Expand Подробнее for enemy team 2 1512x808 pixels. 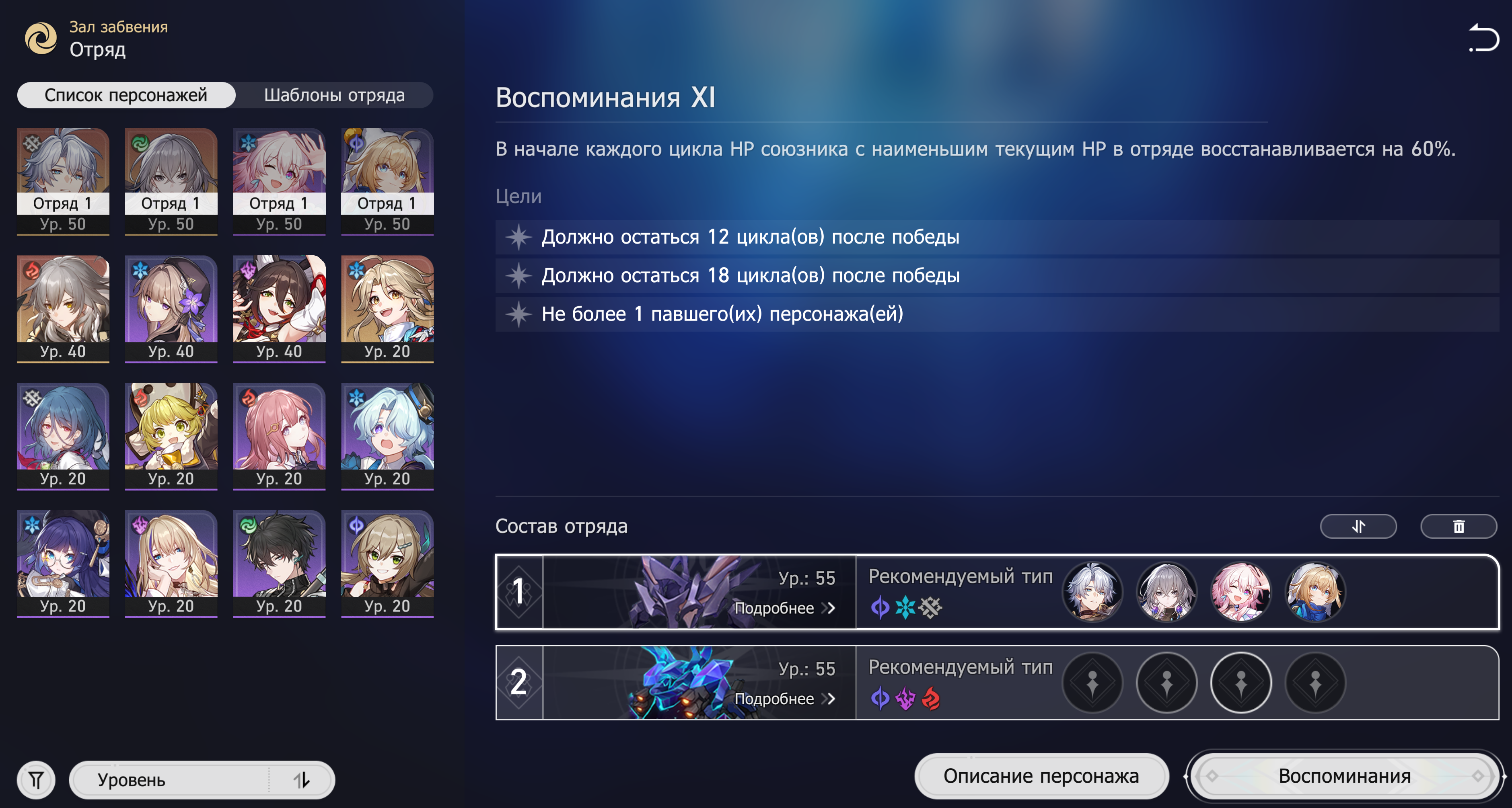click(x=784, y=699)
